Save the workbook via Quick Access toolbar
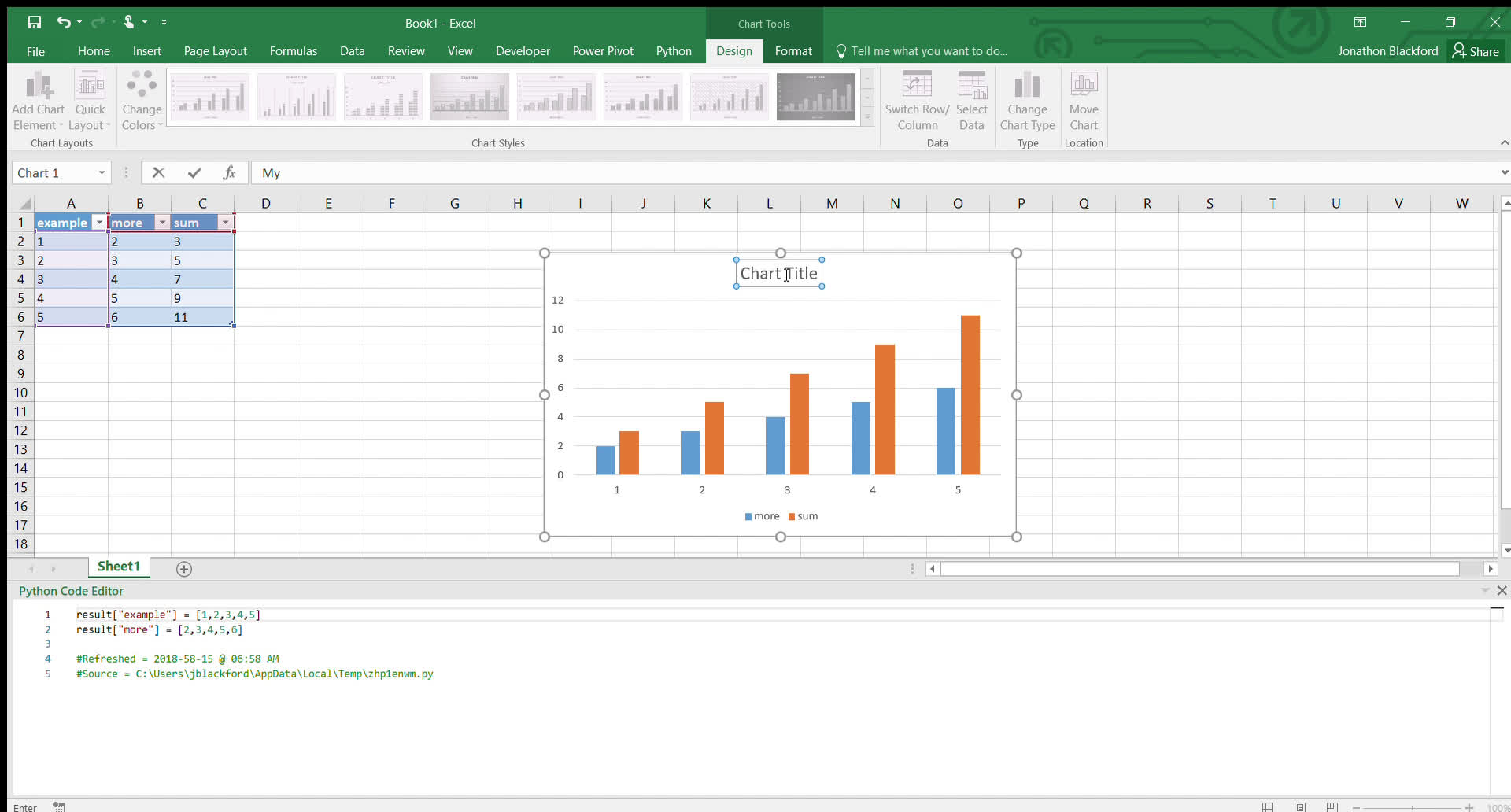Image resolution: width=1511 pixels, height=812 pixels. click(34, 23)
